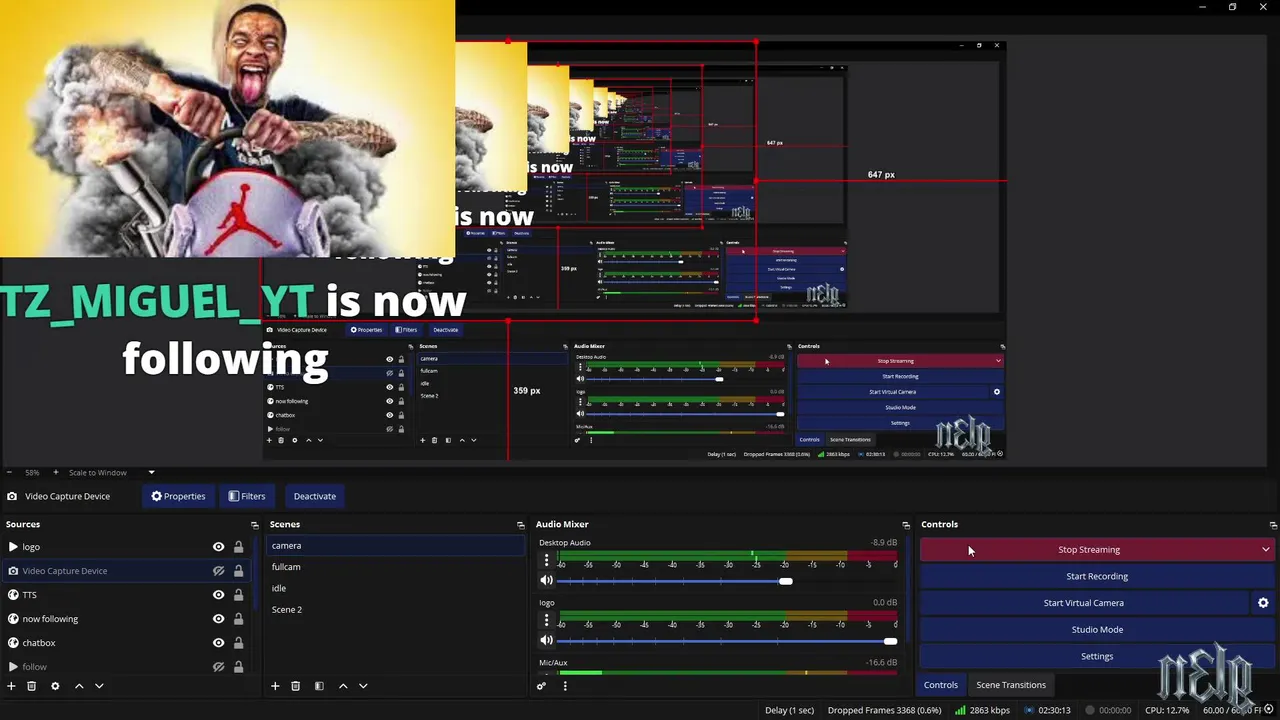Screen dimensions: 1280x720
Task: Open source properties gear in Sources toolbar
Action: (55, 686)
